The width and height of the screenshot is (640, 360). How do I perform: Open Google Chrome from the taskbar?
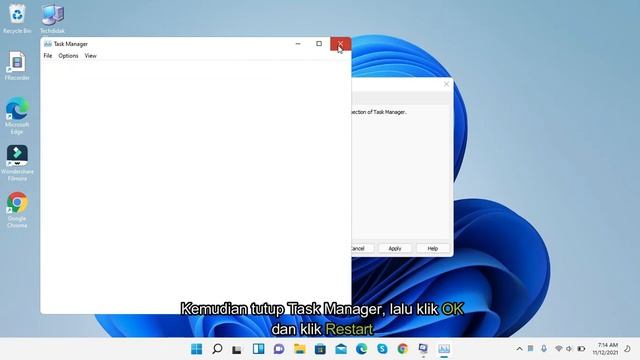point(403,349)
